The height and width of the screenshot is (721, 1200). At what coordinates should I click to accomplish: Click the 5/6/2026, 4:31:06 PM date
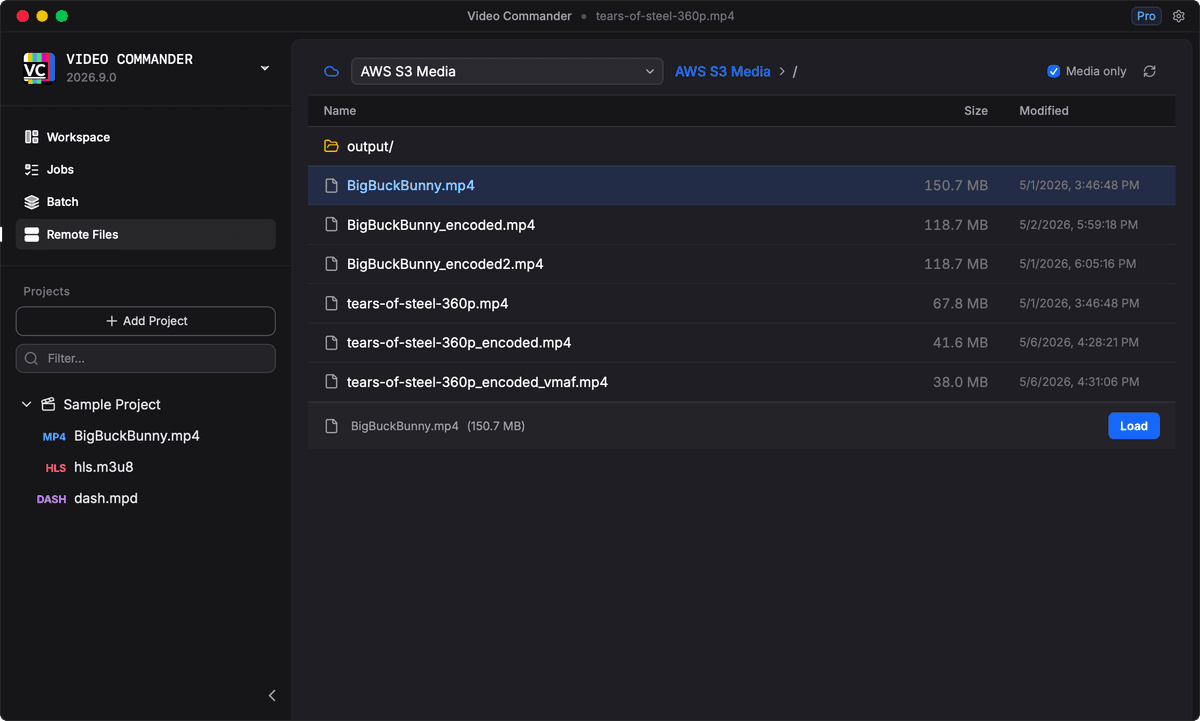pos(1079,382)
